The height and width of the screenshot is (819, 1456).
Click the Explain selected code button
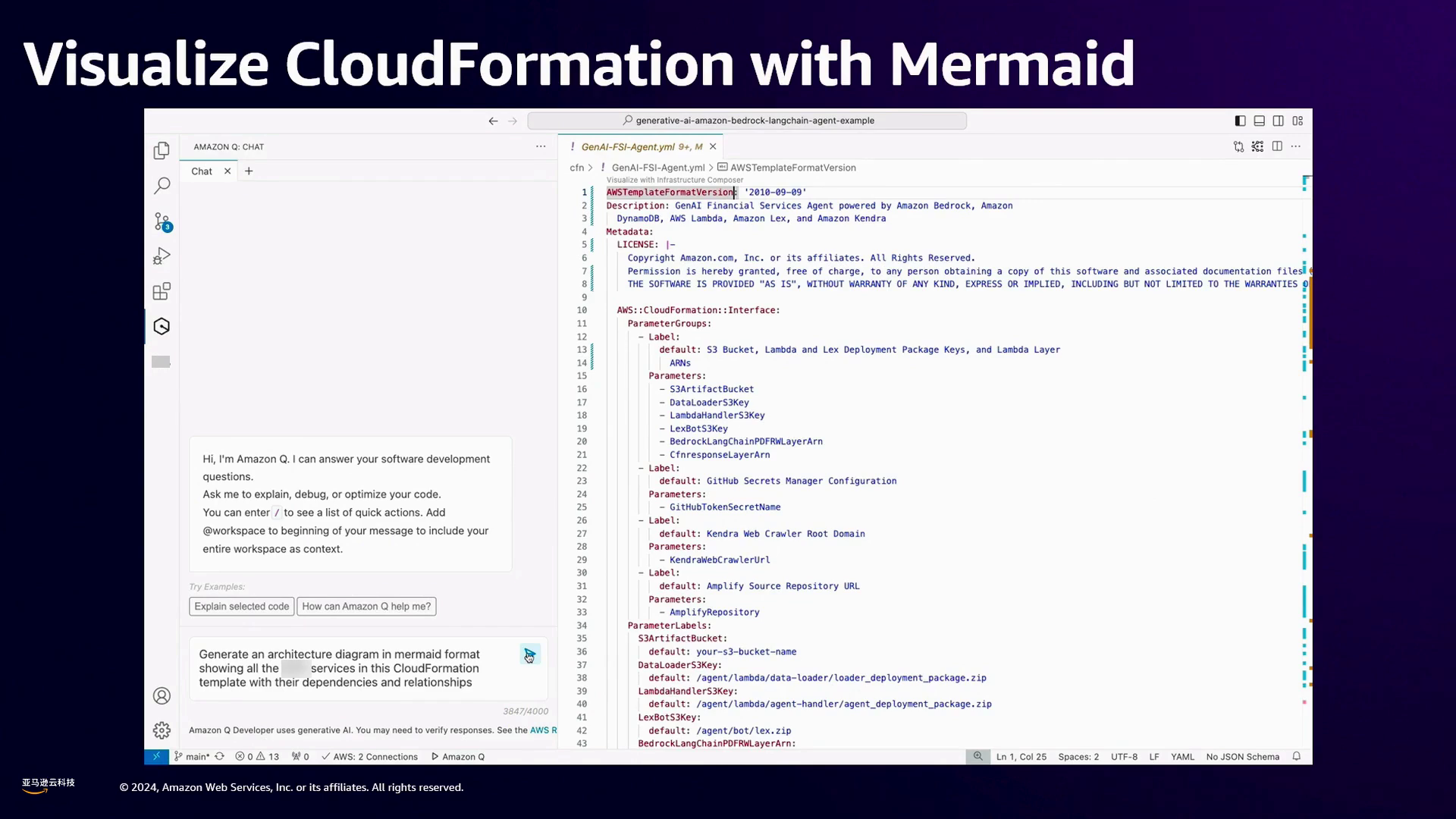pos(241,607)
